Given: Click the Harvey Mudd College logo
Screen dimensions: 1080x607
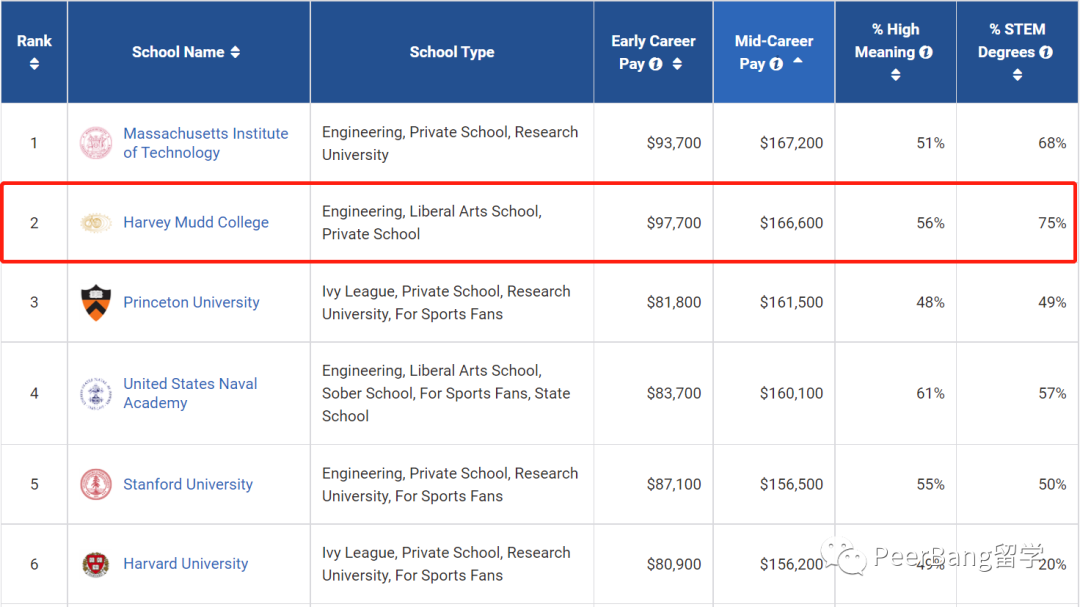Looking at the screenshot, I should point(96,223).
